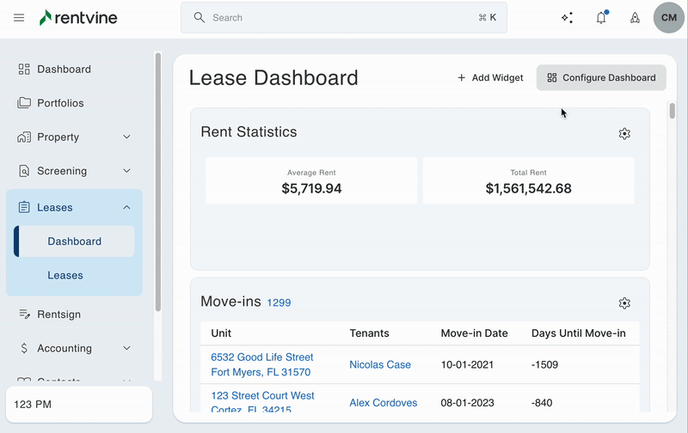Screen dimensions: 688x433
Task: Open Move-ins widget settings gear
Action: click(624, 304)
